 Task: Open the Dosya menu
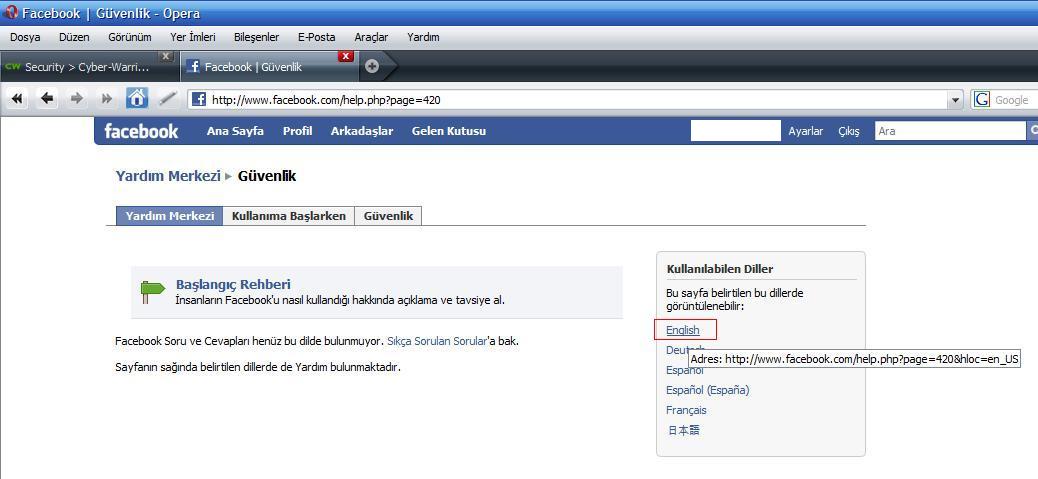click(25, 37)
